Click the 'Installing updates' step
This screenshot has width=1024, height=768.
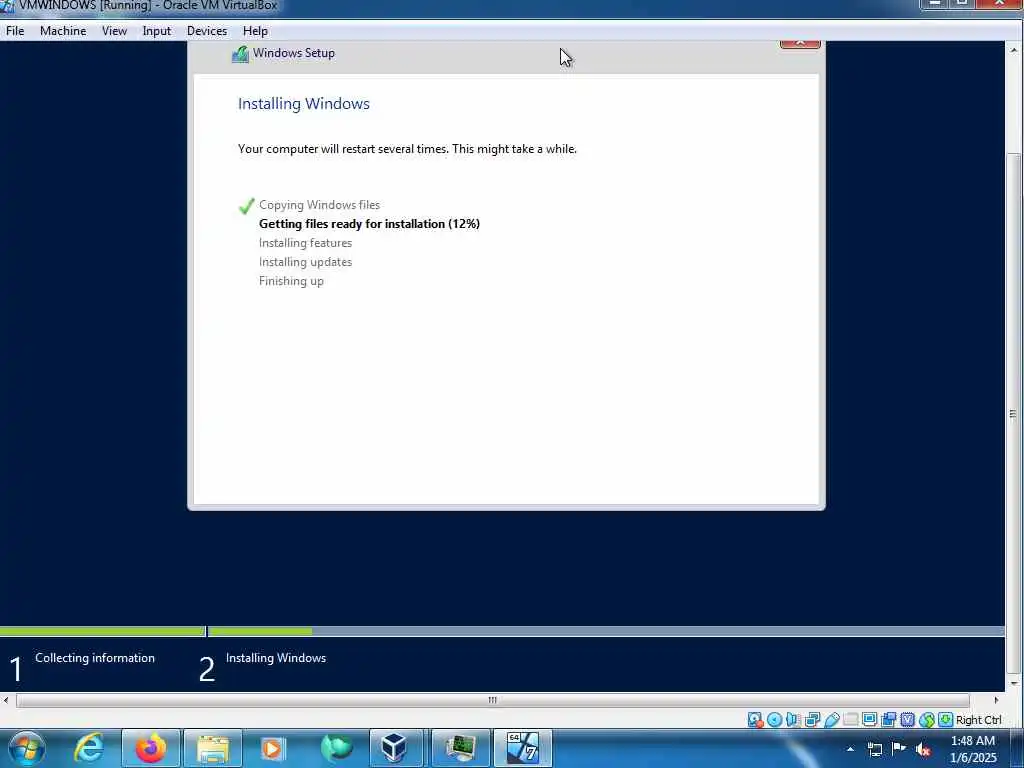pyautogui.click(x=305, y=262)
